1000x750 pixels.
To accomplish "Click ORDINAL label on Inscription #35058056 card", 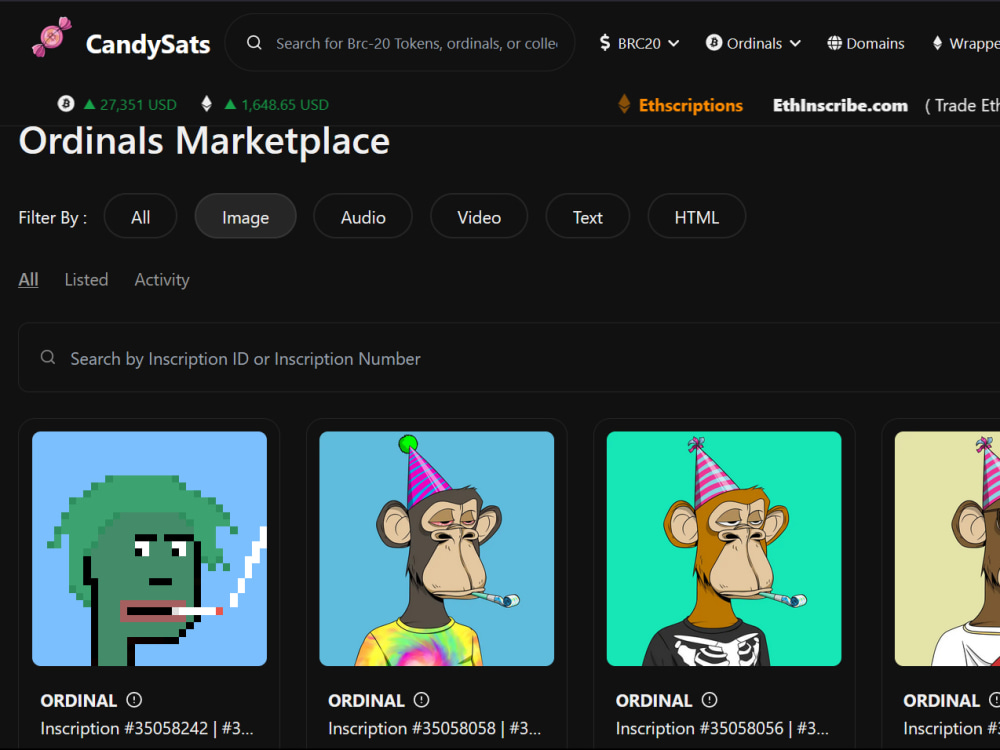I will (654, 700).
